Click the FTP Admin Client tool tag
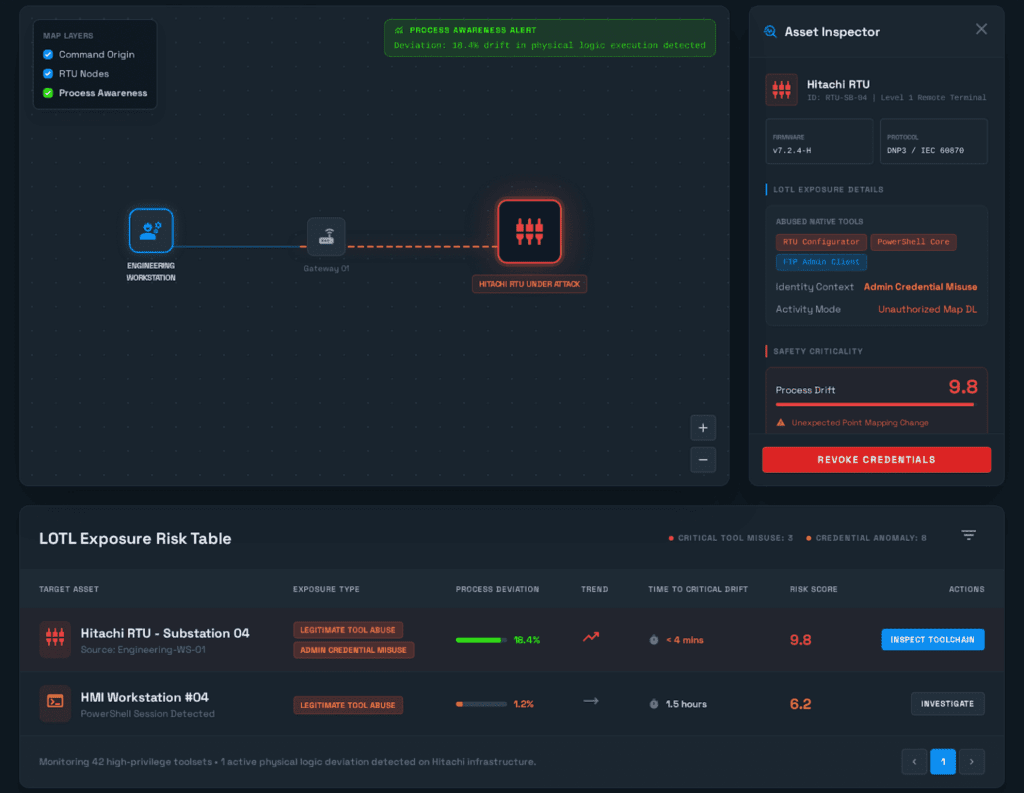 [x=821, y=262]
